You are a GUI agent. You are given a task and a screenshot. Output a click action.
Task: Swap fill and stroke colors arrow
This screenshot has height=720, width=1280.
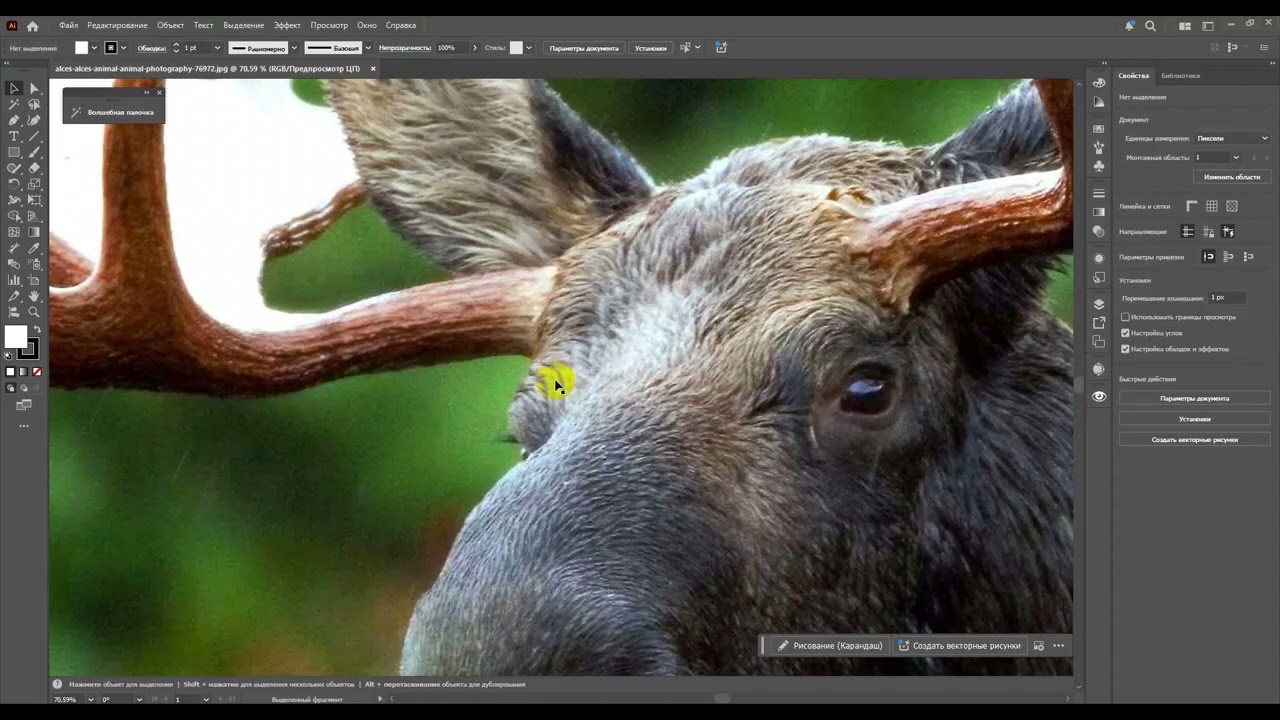(38, 330)
